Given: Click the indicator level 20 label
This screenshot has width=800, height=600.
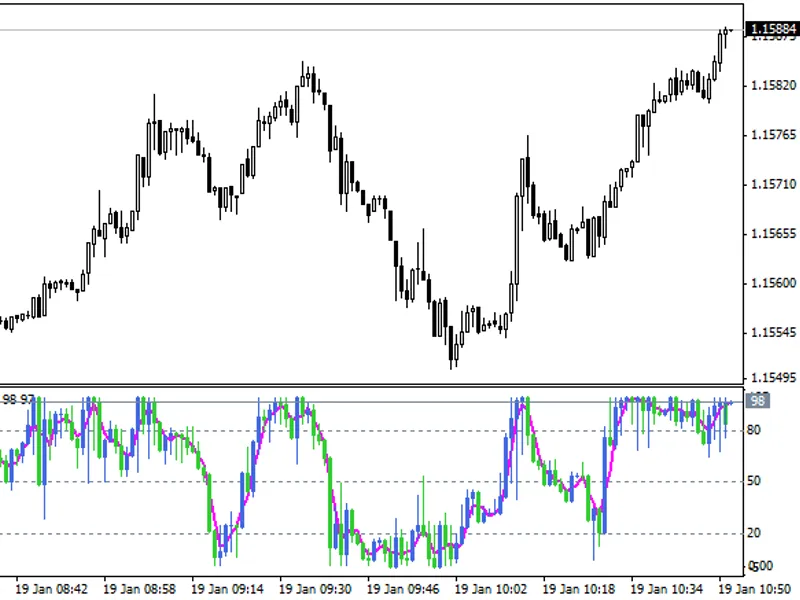Looking at the screenshot, I should (754, 533).
